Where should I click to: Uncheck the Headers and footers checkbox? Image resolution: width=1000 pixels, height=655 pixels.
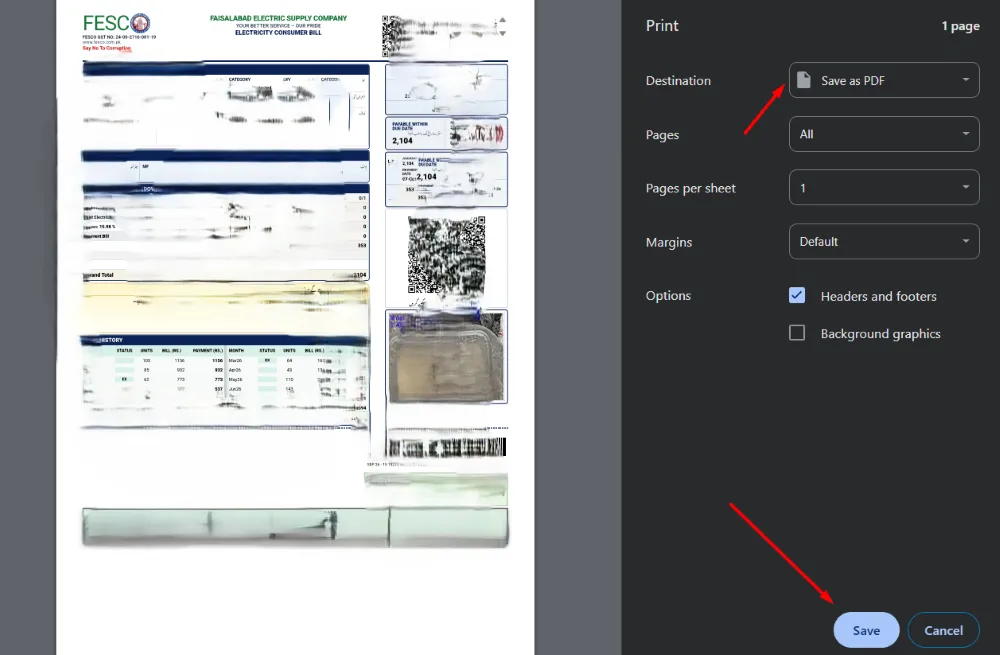point(797,295)
